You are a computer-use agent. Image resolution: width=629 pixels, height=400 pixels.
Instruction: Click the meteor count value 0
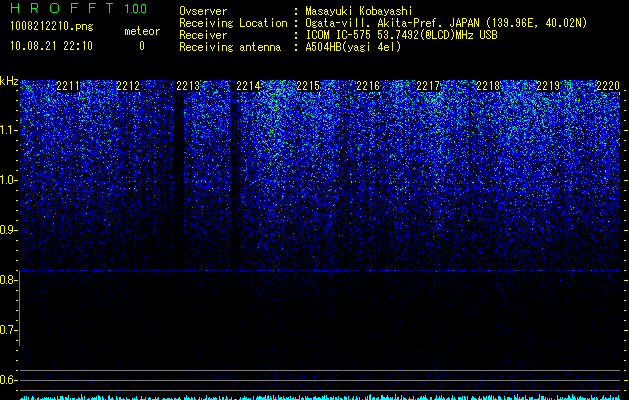click(142, 46)
